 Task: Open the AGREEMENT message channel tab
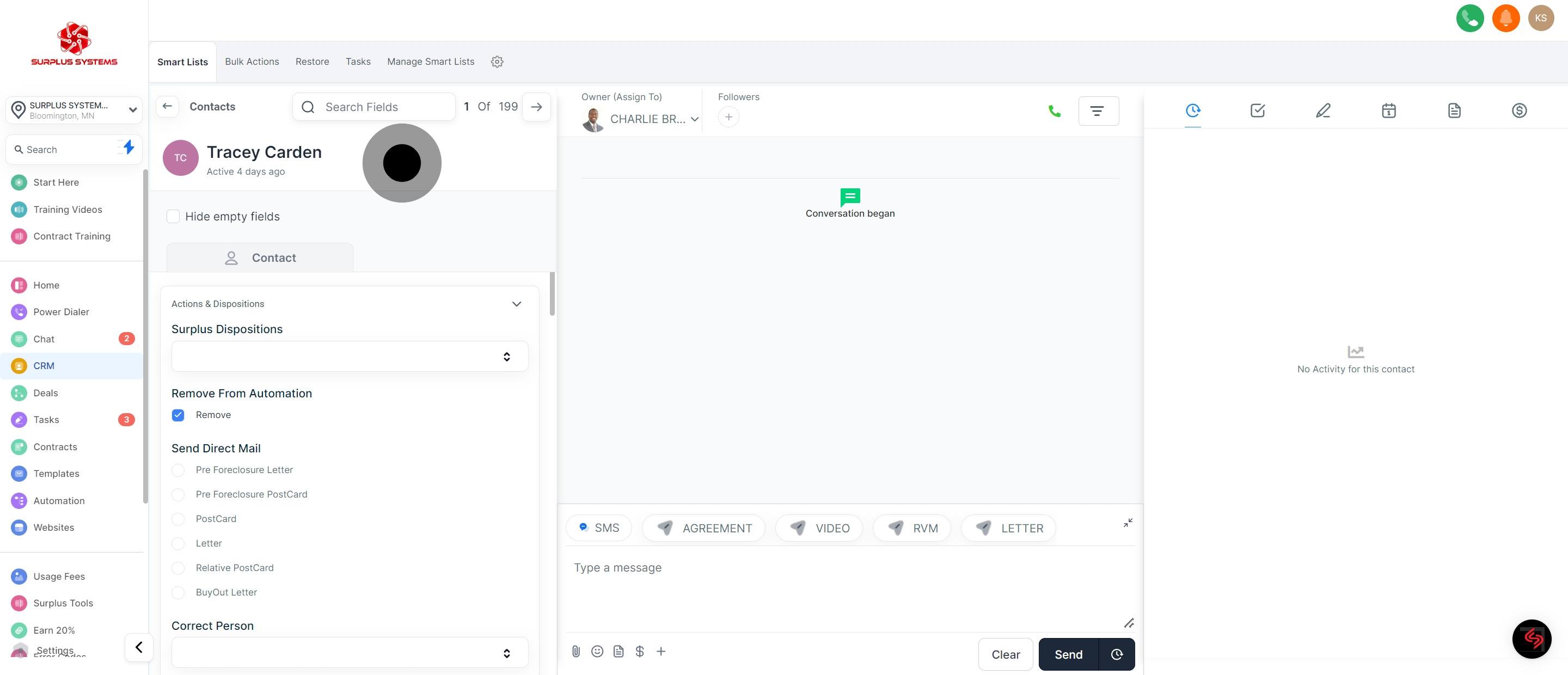coord(703,527)
